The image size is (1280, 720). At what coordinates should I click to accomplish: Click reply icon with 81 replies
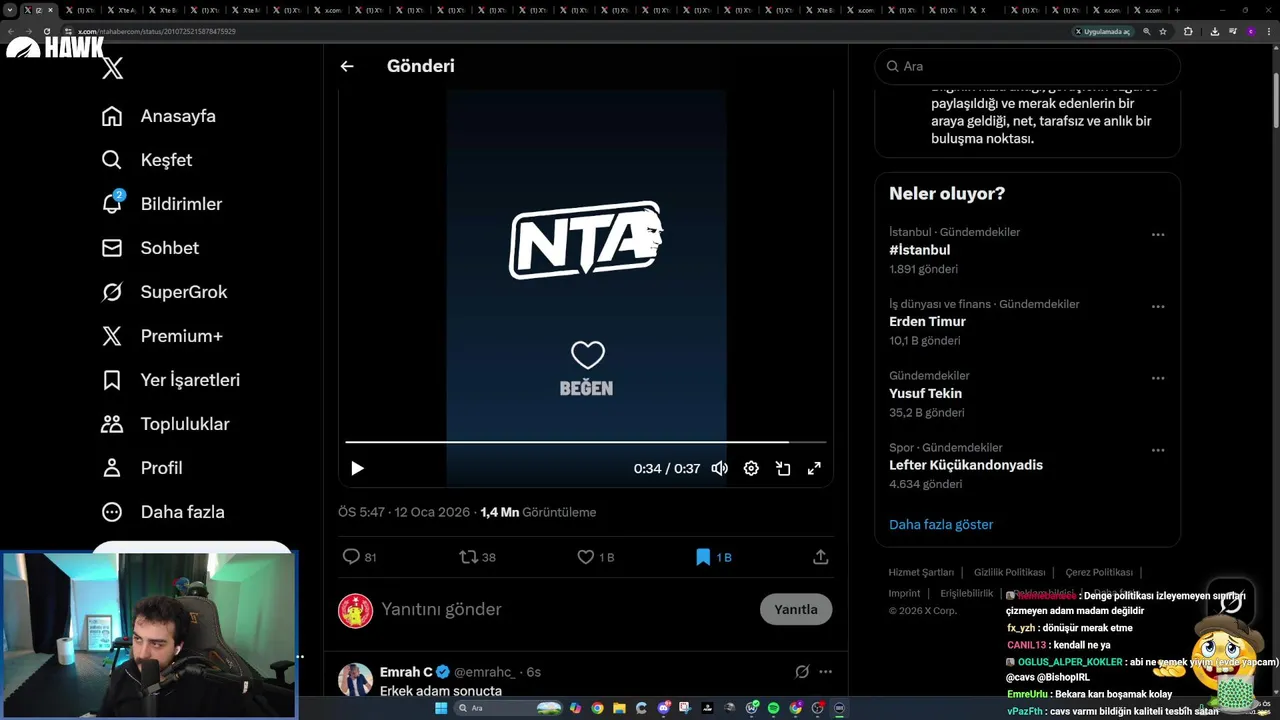(351, 557)
